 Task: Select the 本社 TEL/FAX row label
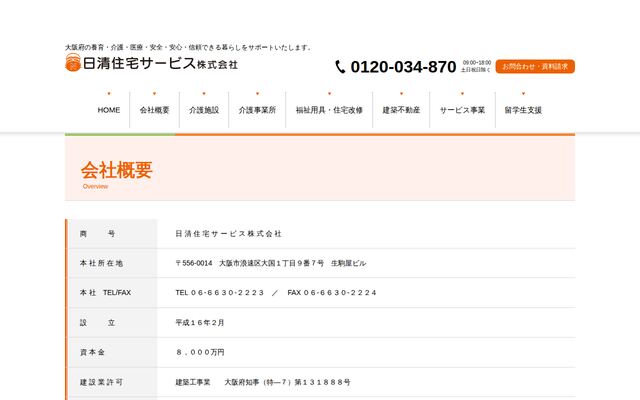pyautogui.click(x=105, y=293)
